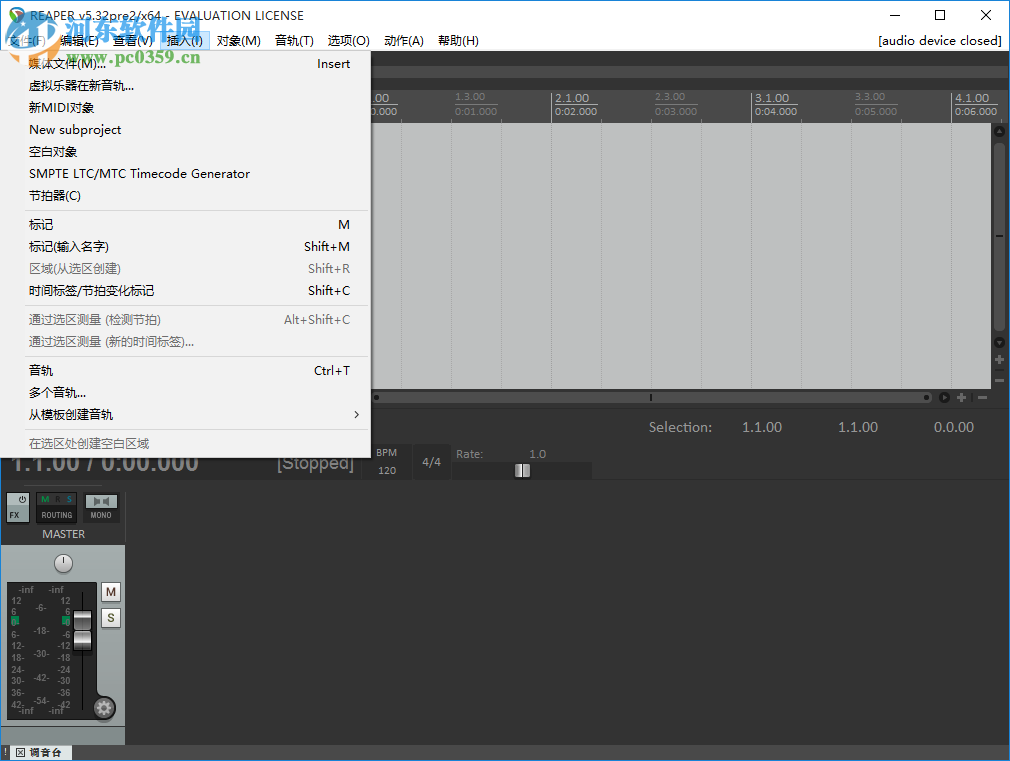Open the 插入(I) menu
Screen dimensions: 1010x761
pyautogui.click(x=185, y=41)
